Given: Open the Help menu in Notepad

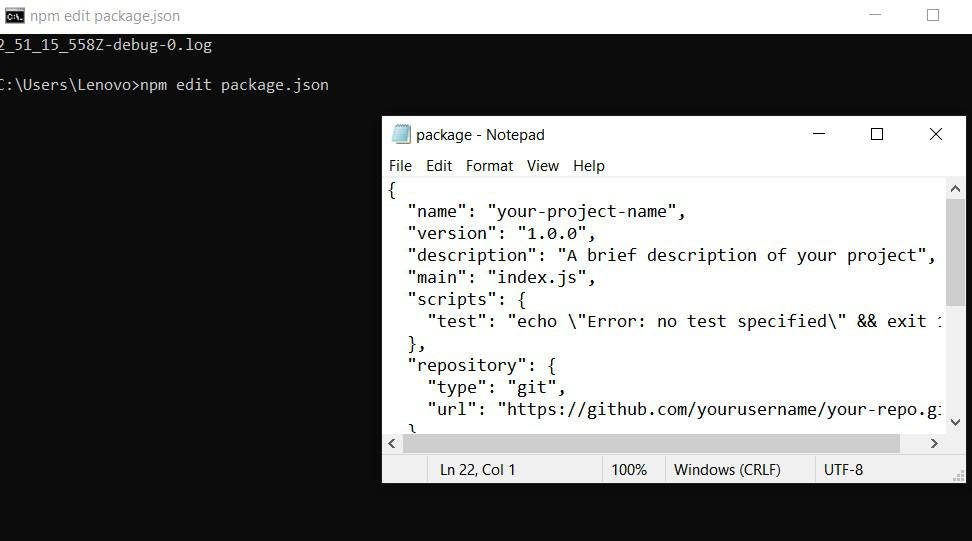Looking at the screenshot, I should [x=589, y=166].
